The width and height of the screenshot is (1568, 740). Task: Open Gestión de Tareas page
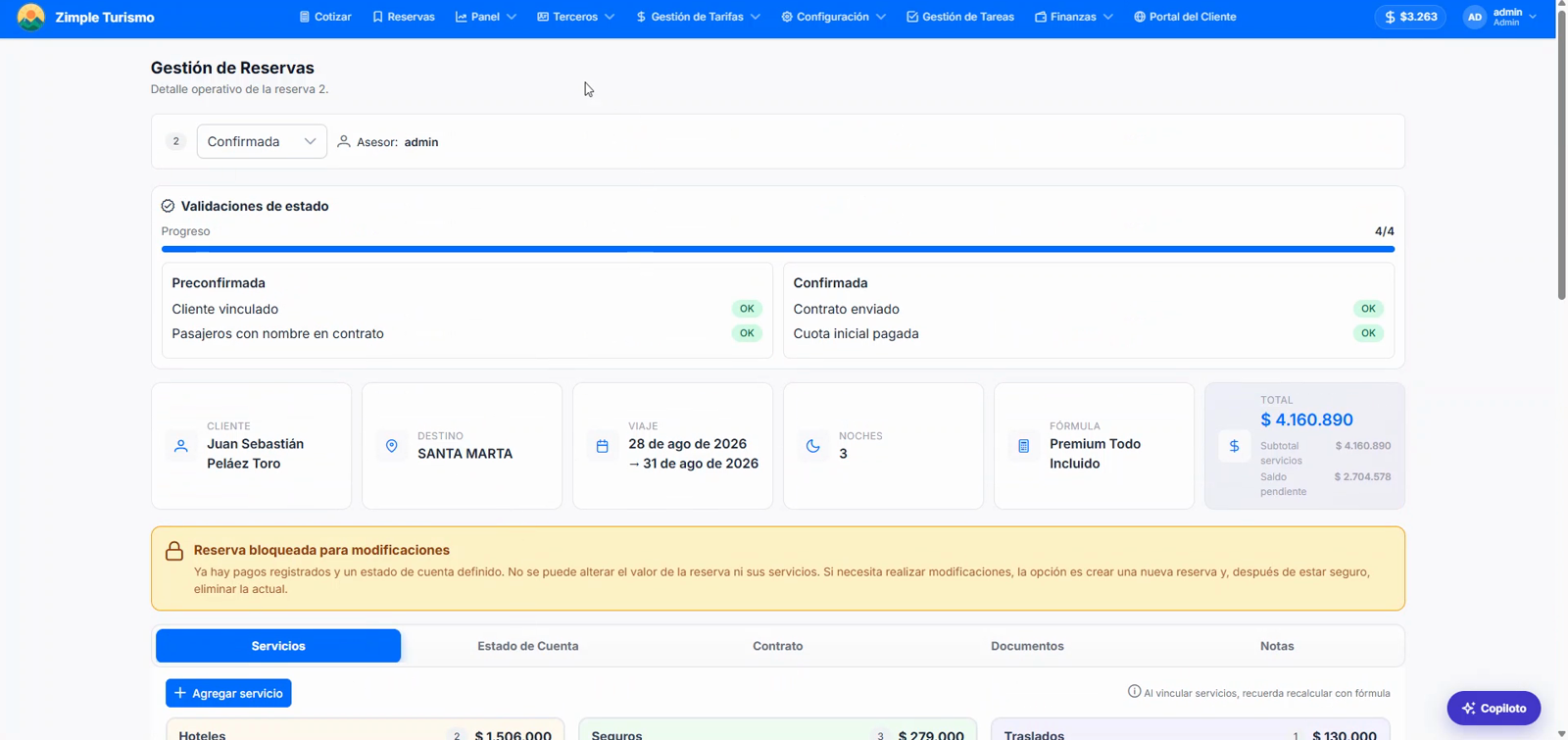tap(960, 17)
